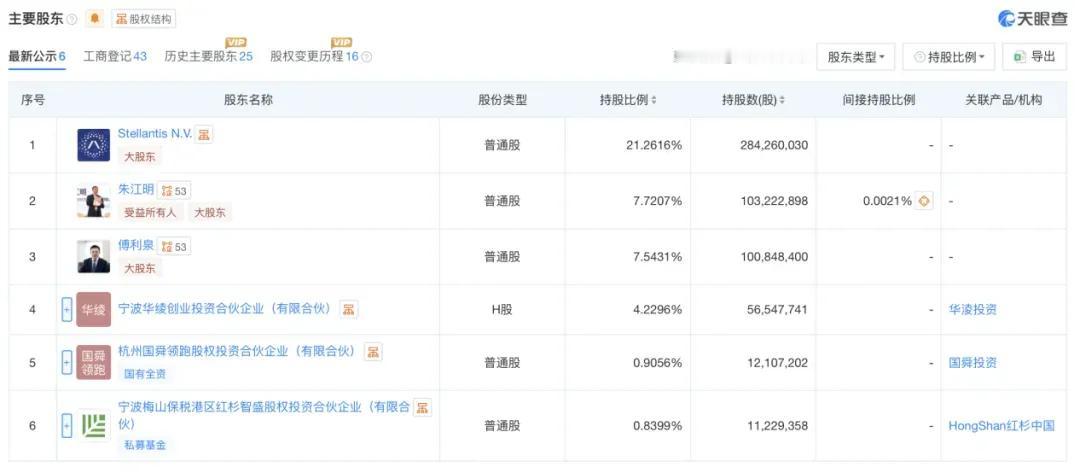The width and height of the screenshot is (1080, 473).
Task: Open the 股东类型 dropdown filter
Action: 855,57
